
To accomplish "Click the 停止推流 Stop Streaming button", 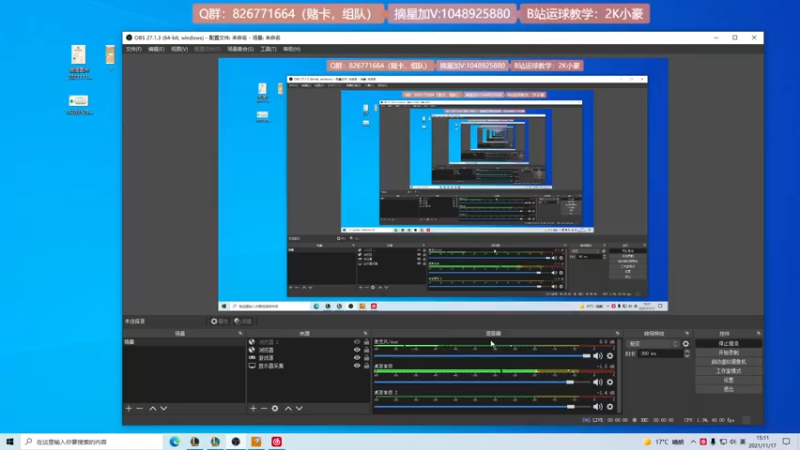I will coord(729,343).
